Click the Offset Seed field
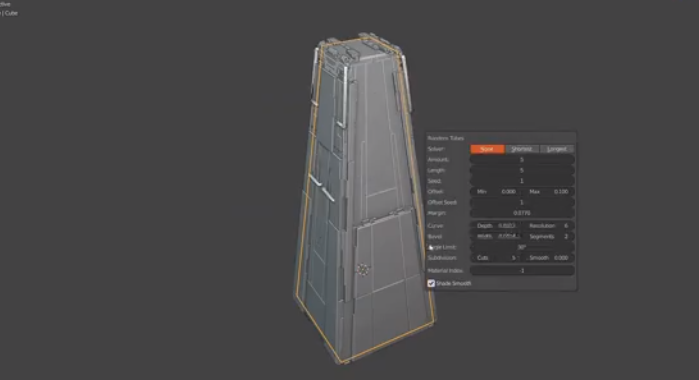Screen dimensions: 699x380 click(x=522, y=202)
